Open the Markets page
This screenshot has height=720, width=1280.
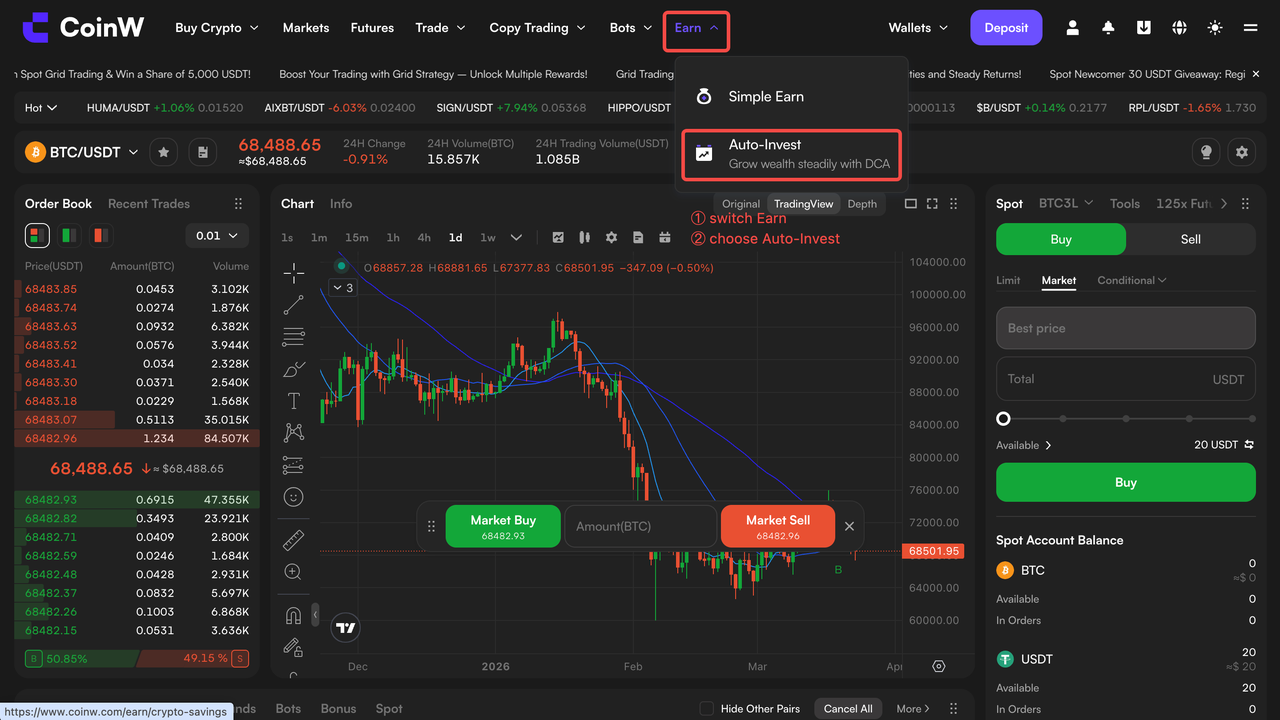[x=306, y=28]
